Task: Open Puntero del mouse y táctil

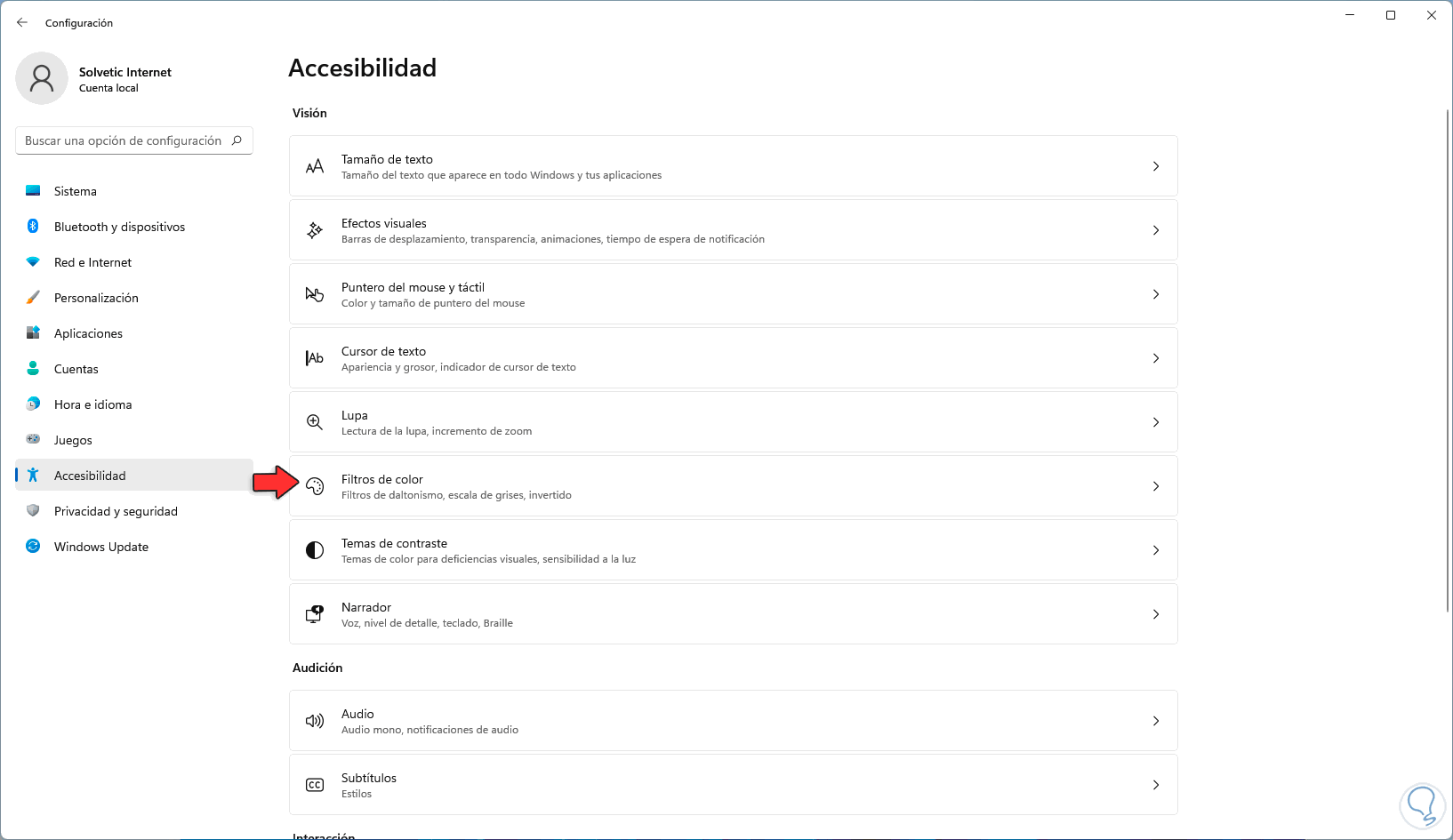Action: 413,287
